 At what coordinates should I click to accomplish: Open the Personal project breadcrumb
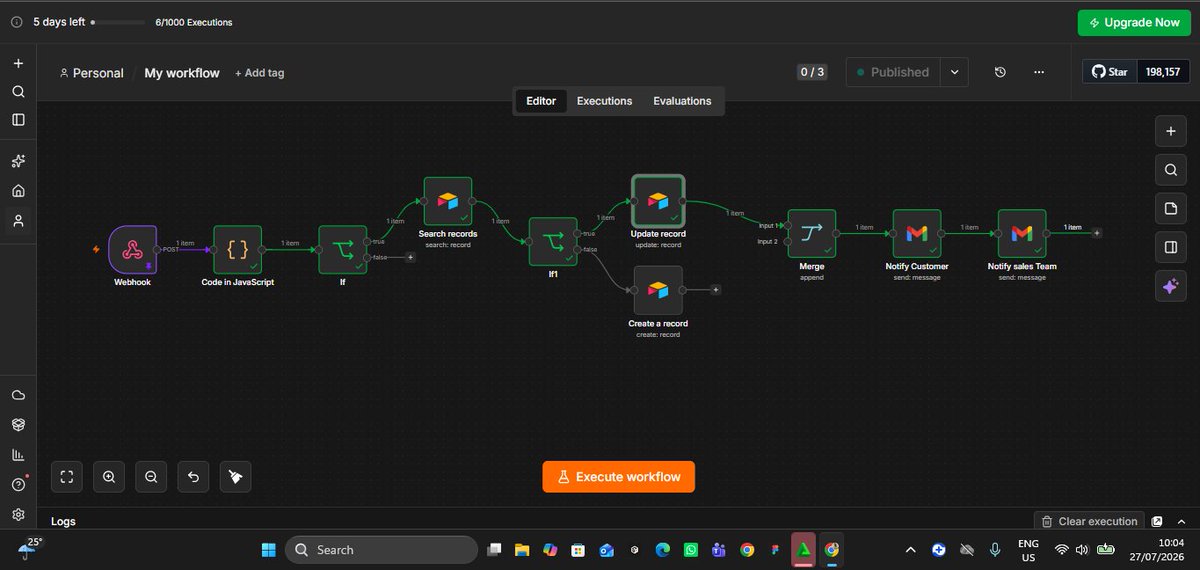(x=92, y=73)
